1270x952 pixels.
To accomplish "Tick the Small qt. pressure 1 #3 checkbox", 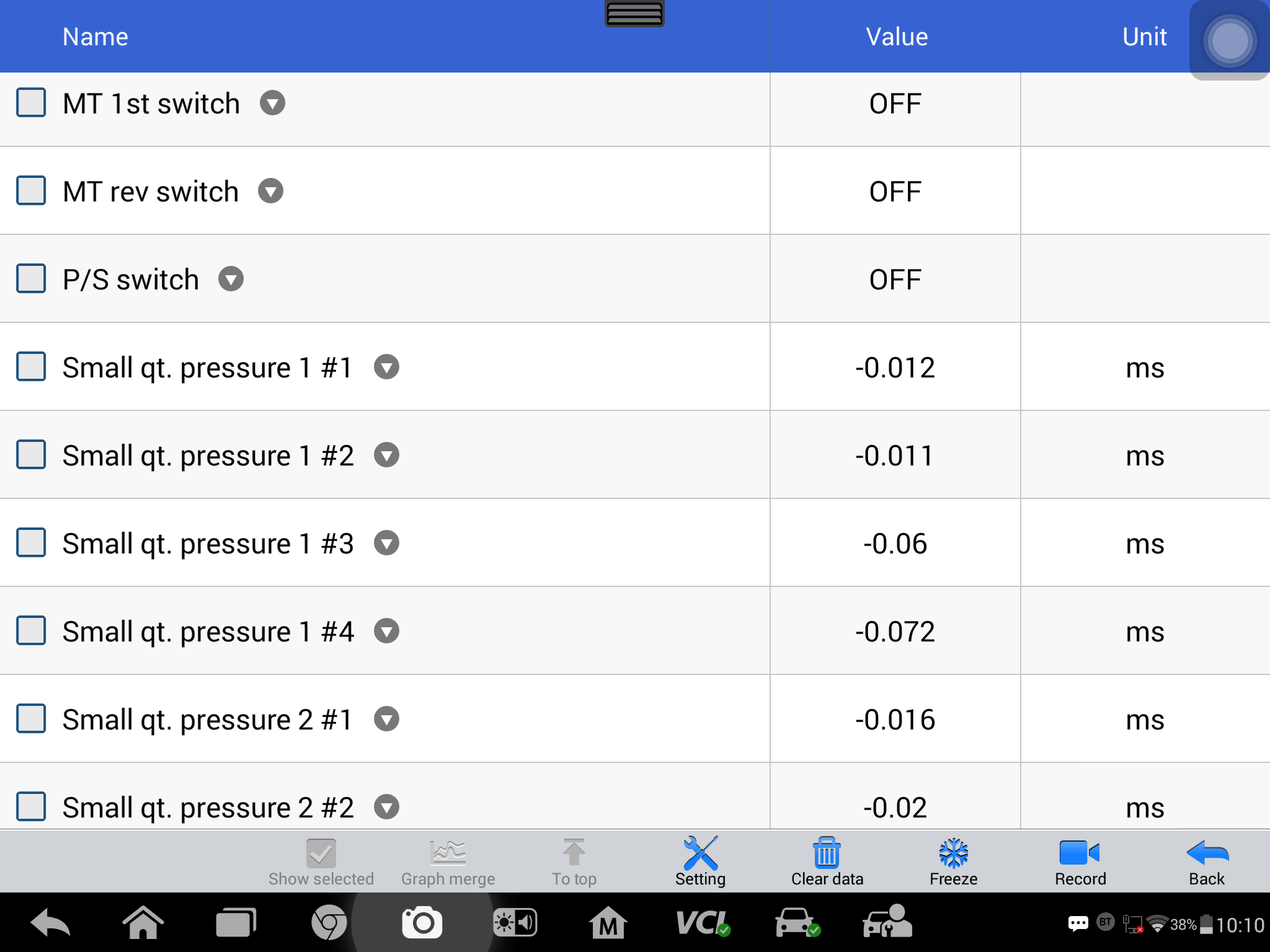I will click(31, 542).
